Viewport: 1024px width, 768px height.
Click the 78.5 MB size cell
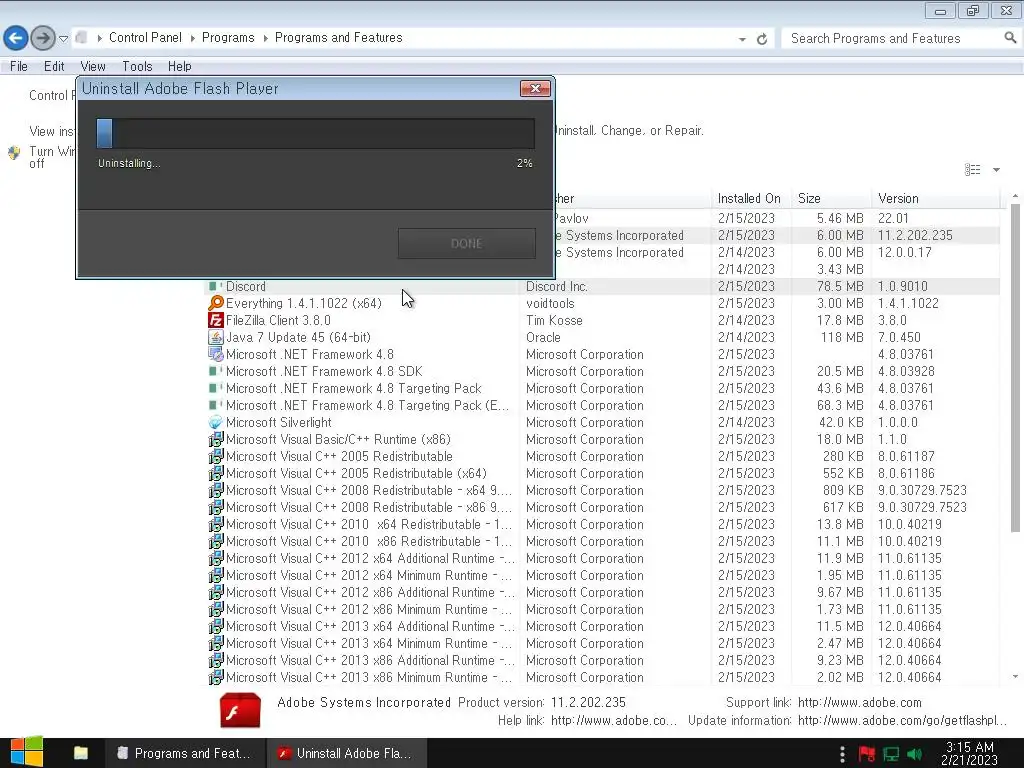click(x=840, y=286)
